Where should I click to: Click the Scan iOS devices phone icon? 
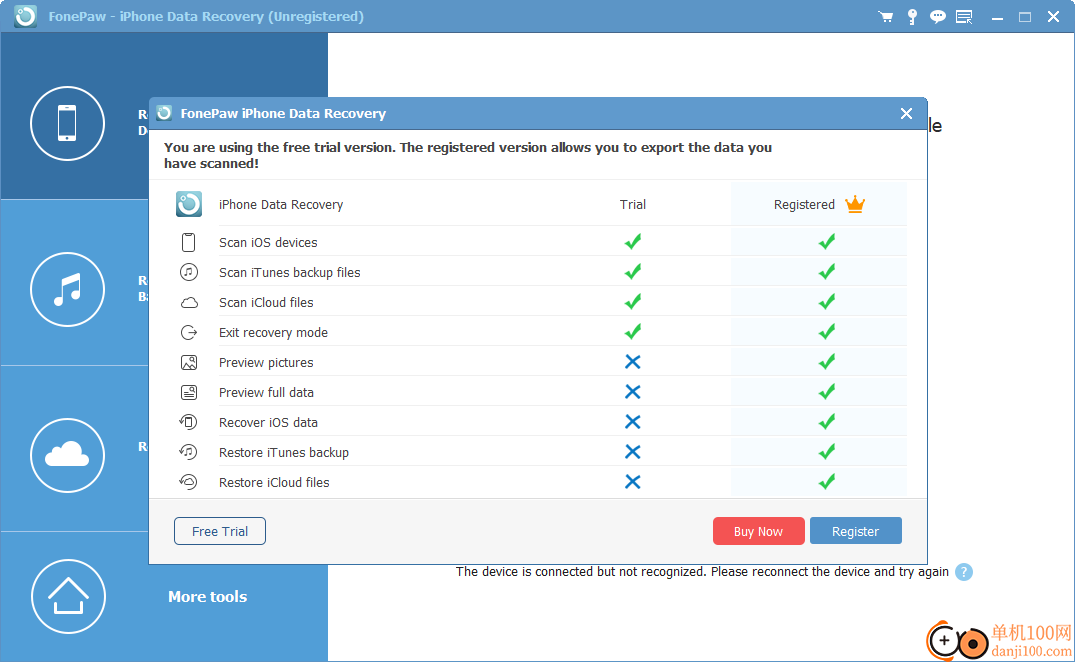[189, 242]
